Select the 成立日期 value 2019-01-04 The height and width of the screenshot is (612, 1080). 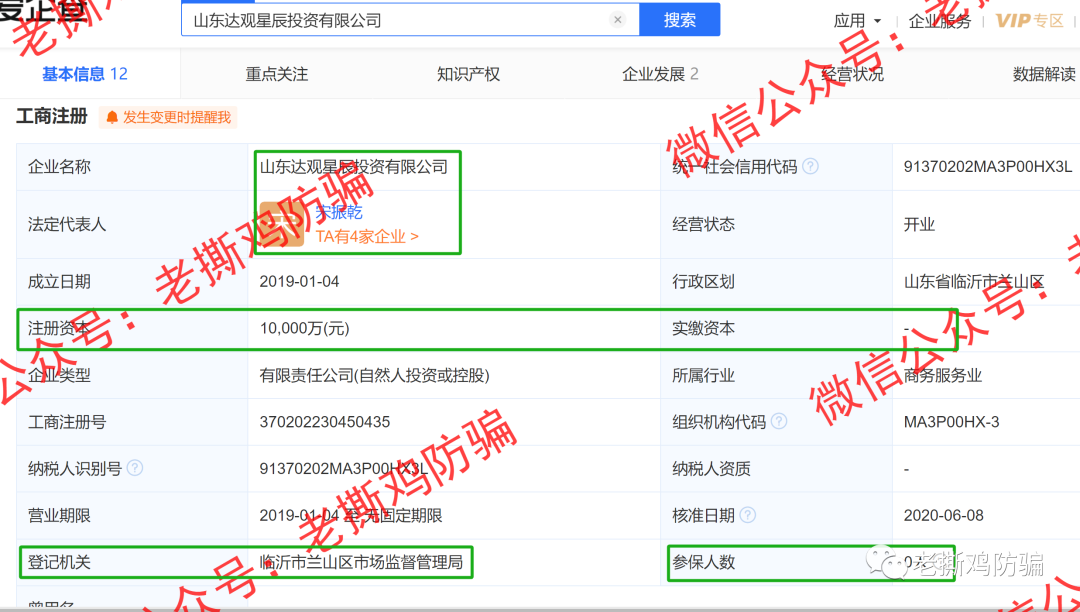pyautogui.click(x=299, y=282)
